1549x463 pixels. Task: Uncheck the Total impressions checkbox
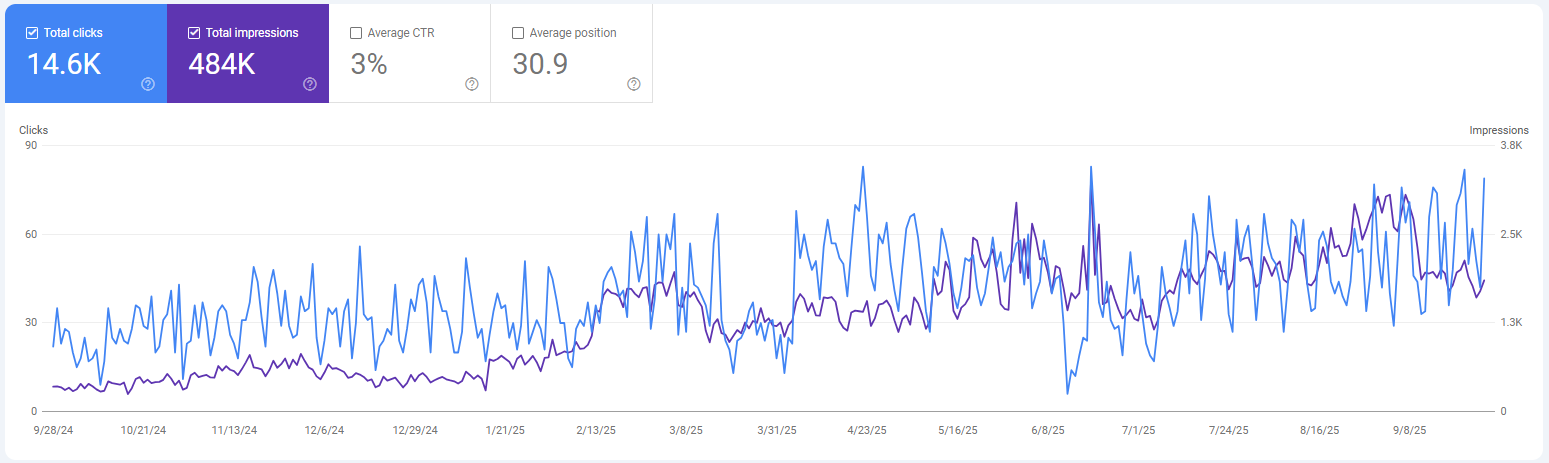click(194, 33)
